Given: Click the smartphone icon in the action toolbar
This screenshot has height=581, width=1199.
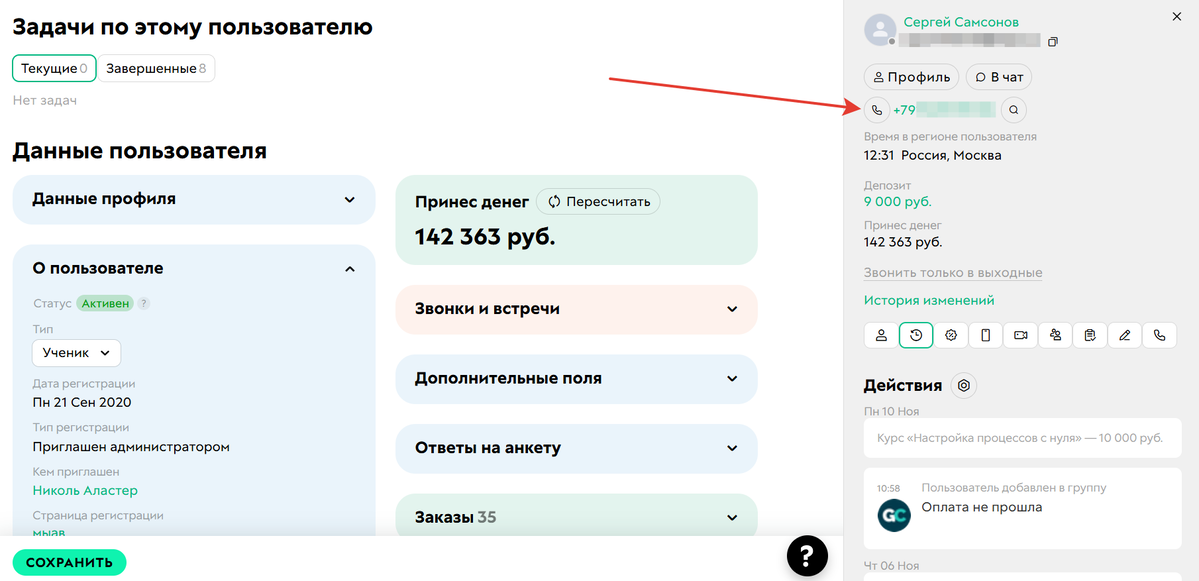Looking at the screenshot, I should [985, 335].
